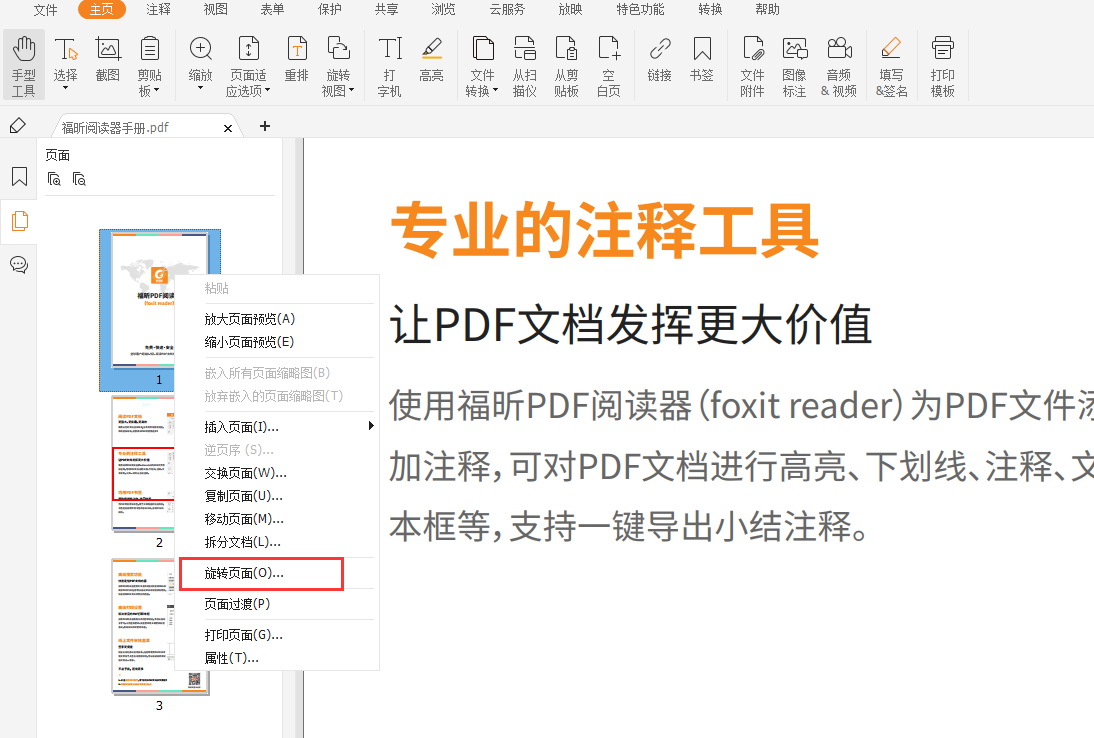Open Page Fit Options (页面适应选项)
Viewport: 1094px width, 738px height.
point(248,66)
